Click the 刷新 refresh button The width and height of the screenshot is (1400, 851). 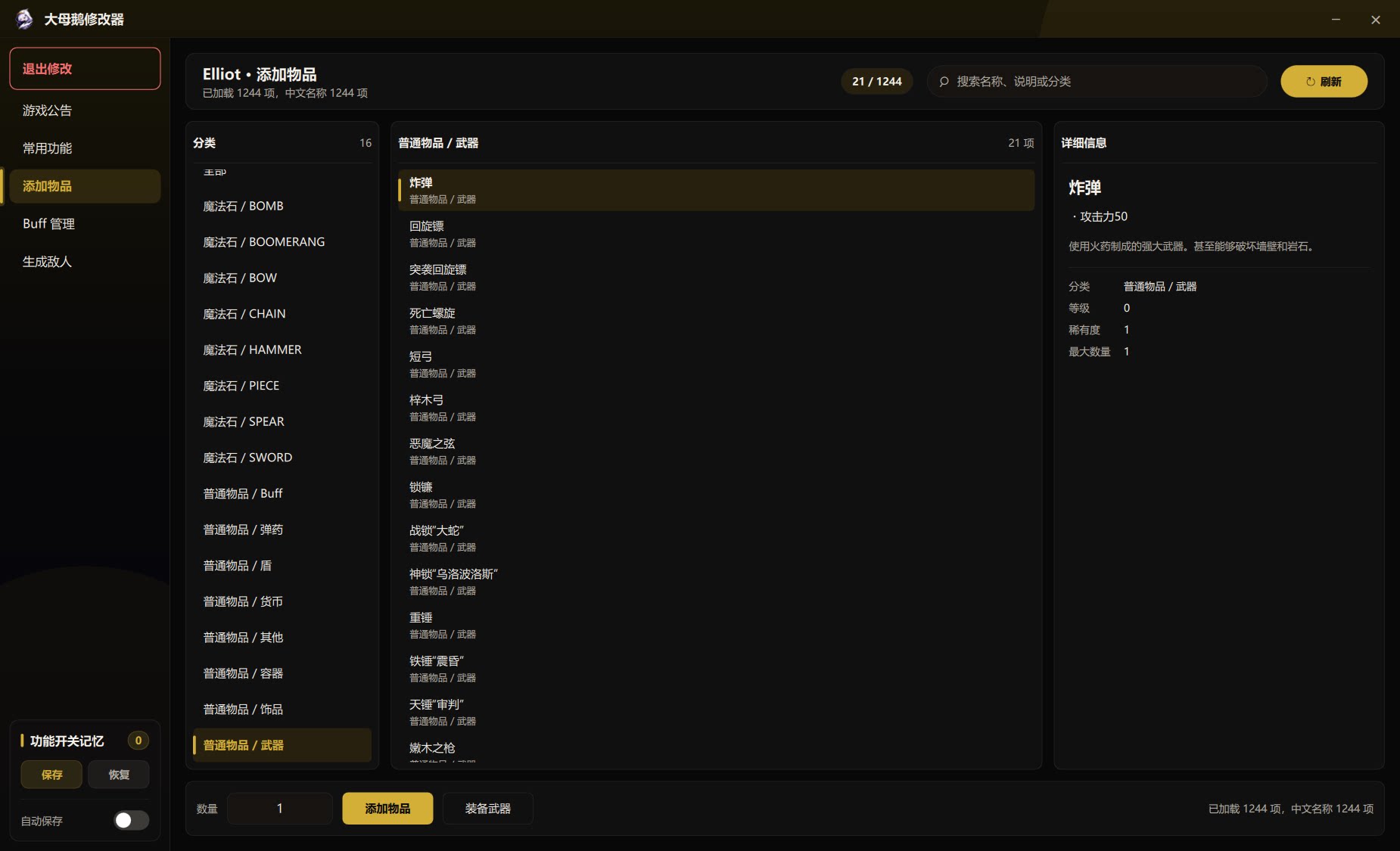pos(1324,82)
